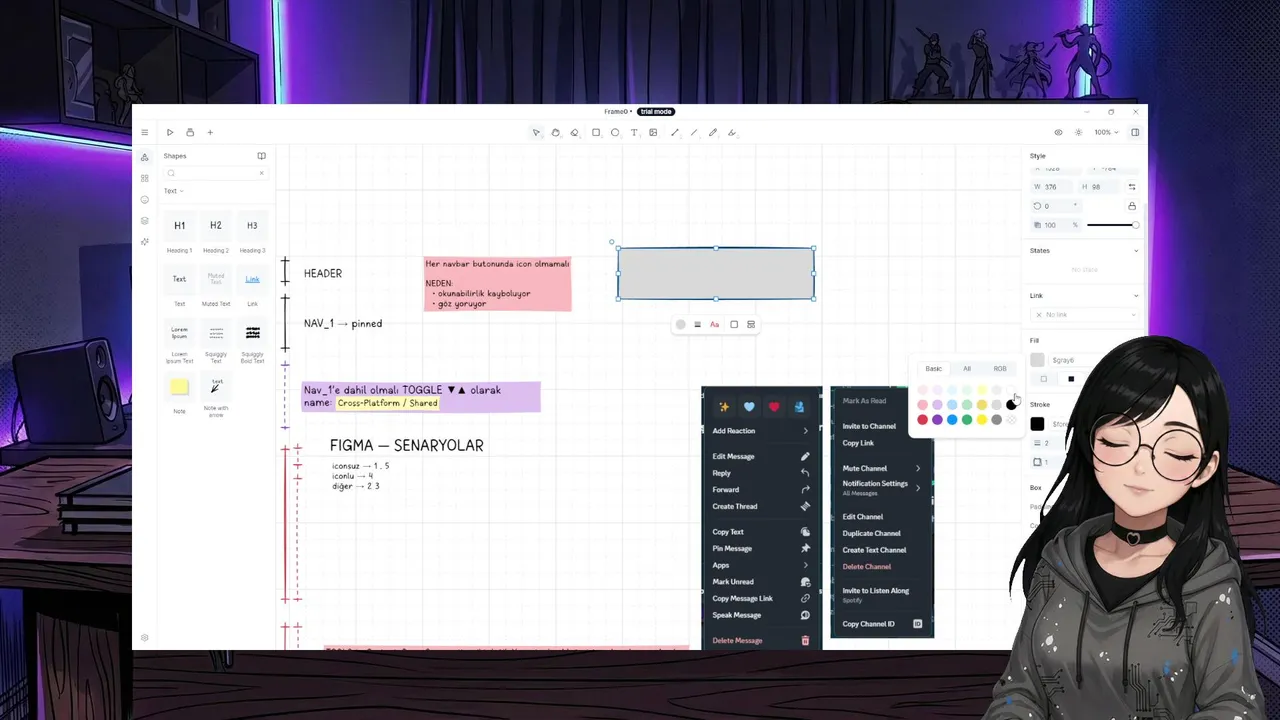Collapse the States section
This screenshot has height=720, width=1280.
pyautogui.click(x=1136, y=251)
